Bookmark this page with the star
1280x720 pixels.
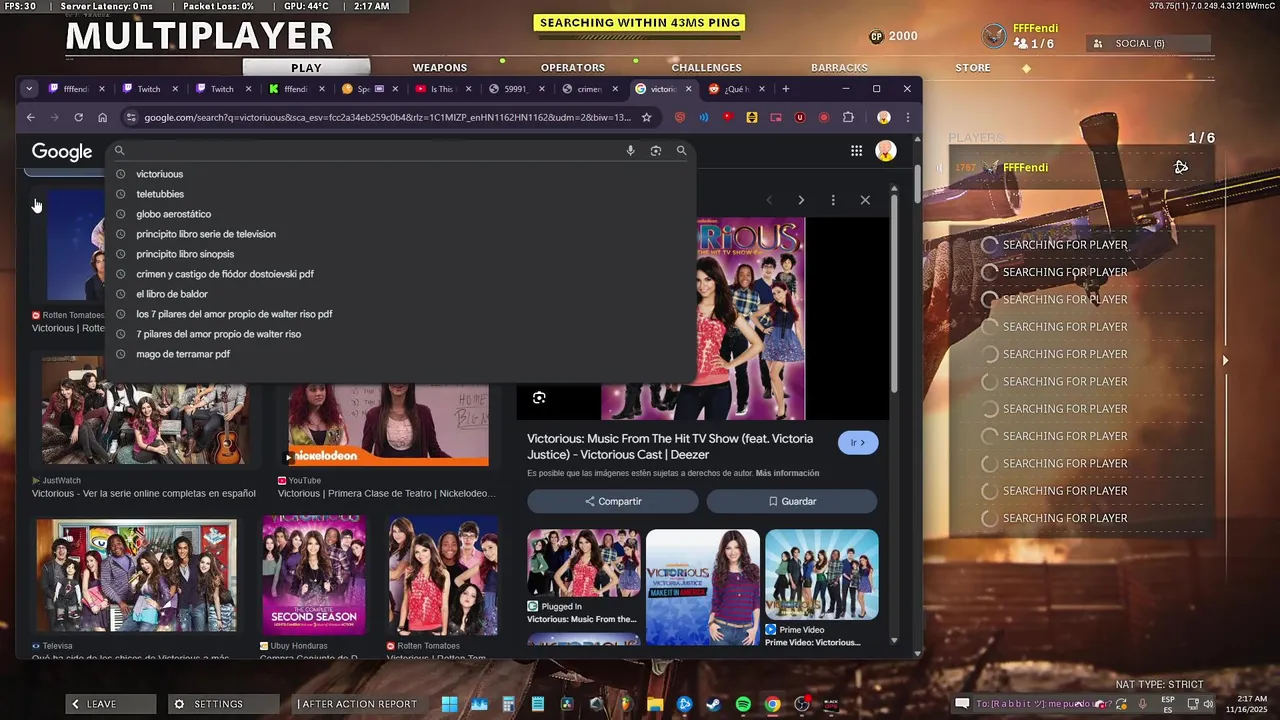pos(646,117)
